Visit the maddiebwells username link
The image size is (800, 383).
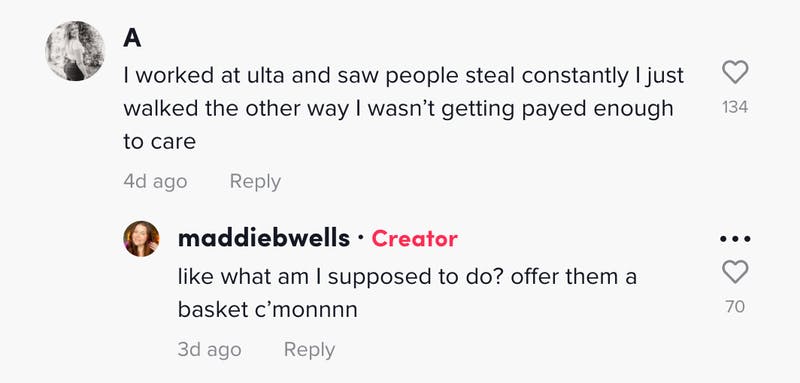click(x=264, y=239)
